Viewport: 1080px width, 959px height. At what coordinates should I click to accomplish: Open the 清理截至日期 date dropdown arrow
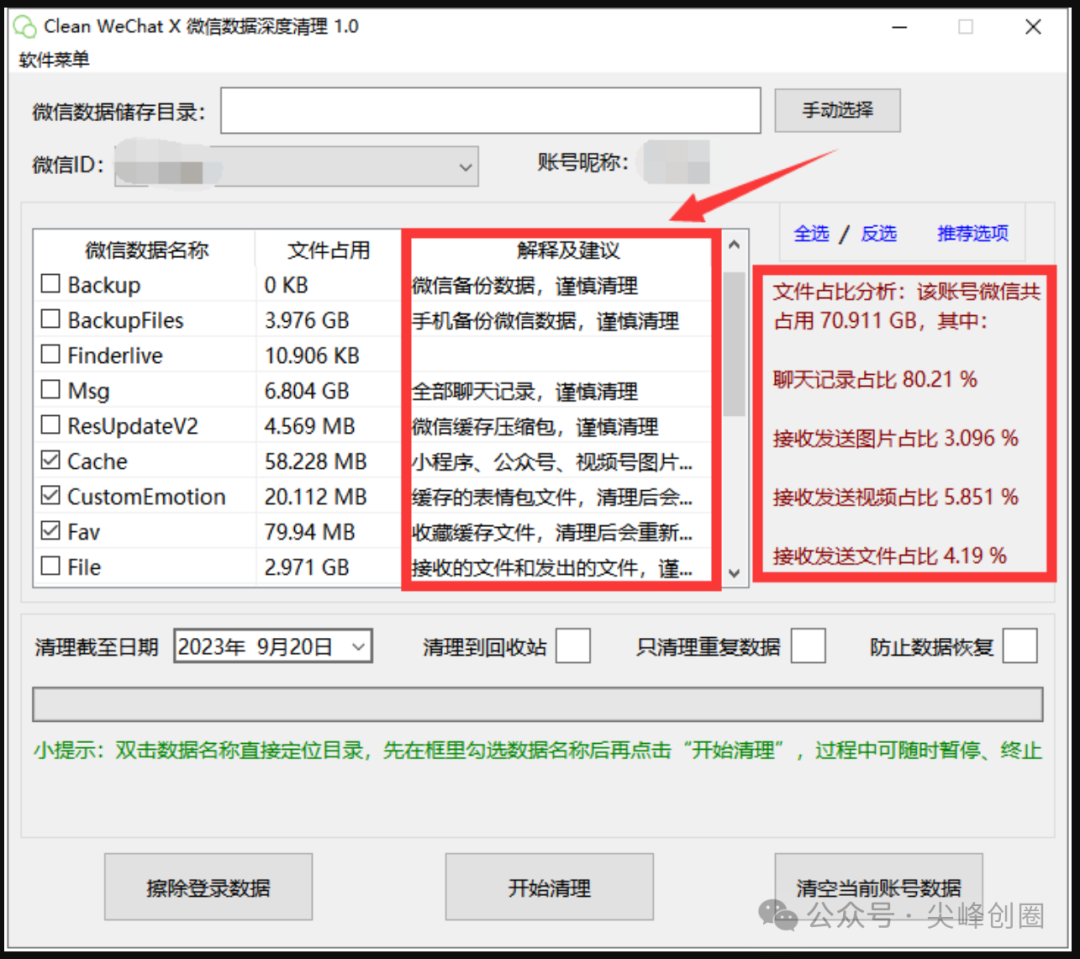click(358, 647)
